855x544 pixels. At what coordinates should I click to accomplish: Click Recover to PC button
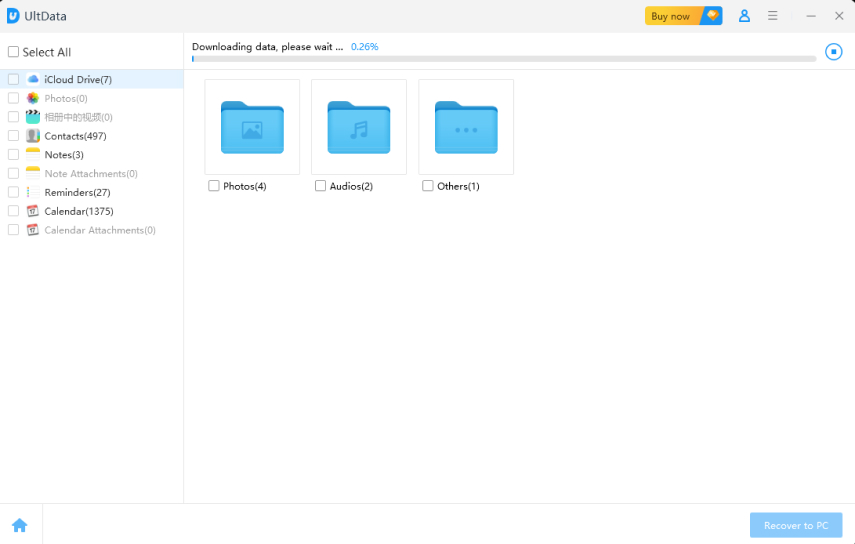pyautogui.click(x=796, y=525)
